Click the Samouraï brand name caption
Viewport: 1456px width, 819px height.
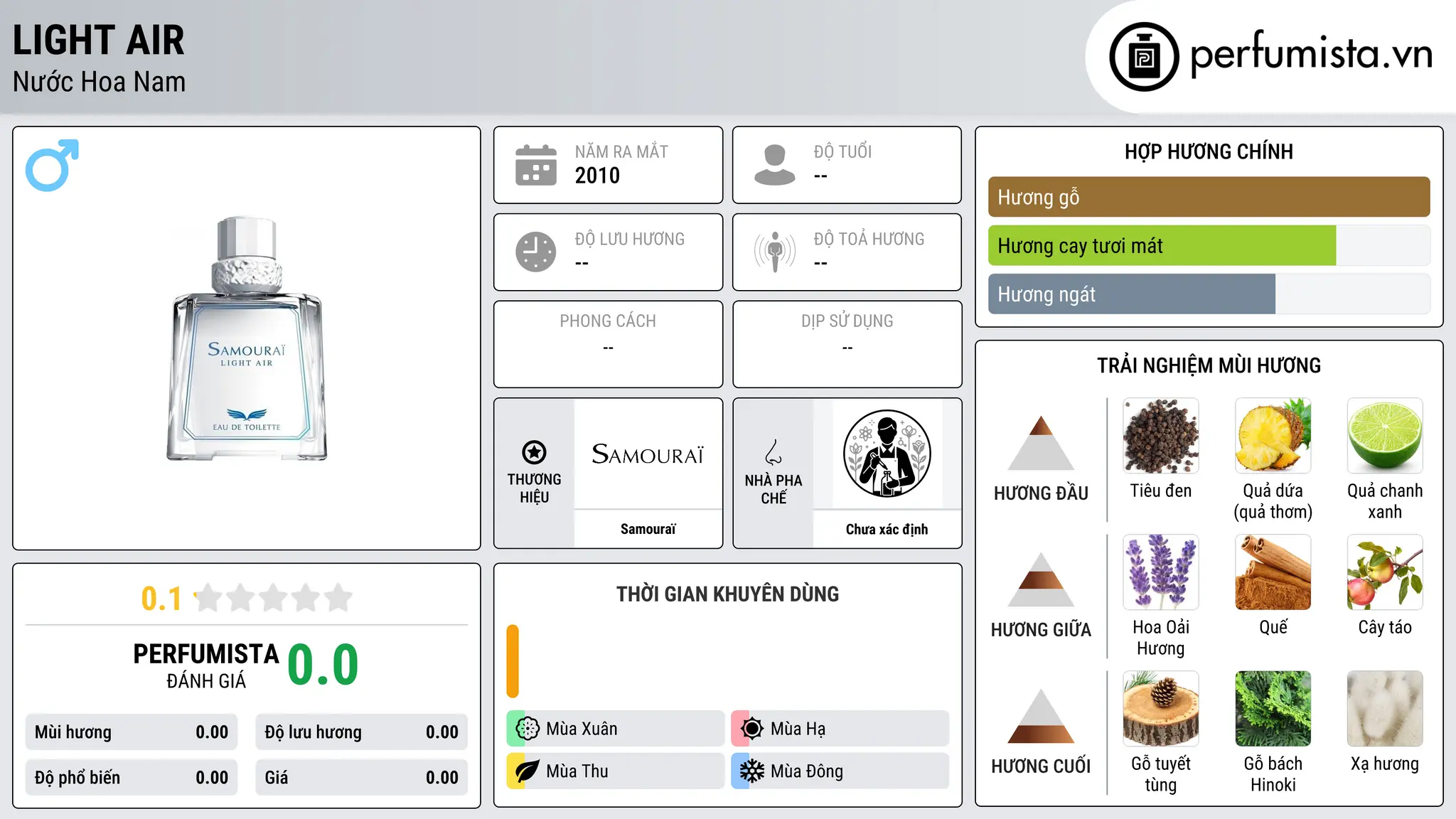click(x=648, y=529)
